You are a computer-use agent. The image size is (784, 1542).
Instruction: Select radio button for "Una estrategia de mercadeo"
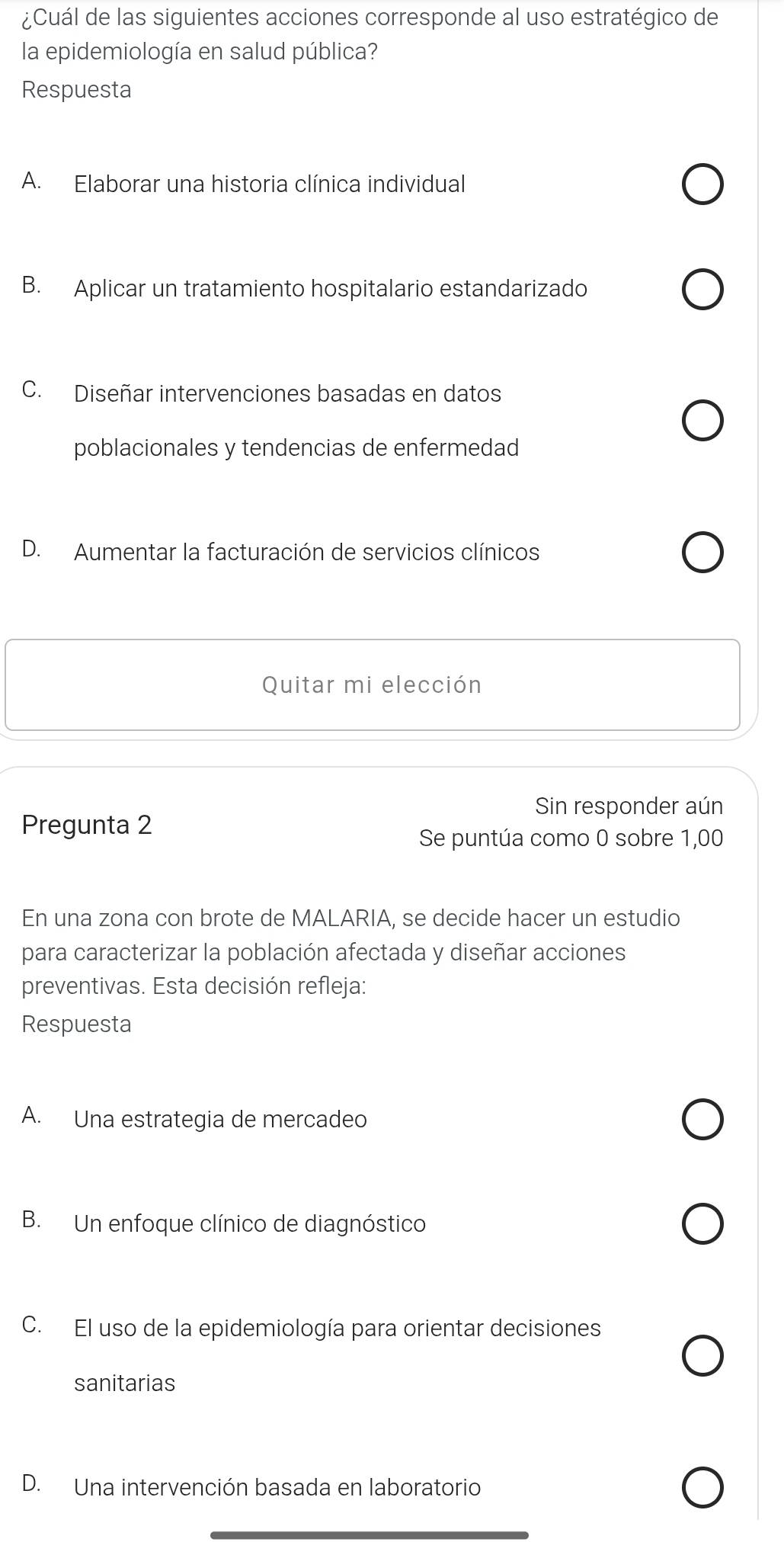tap(702, 1120)
